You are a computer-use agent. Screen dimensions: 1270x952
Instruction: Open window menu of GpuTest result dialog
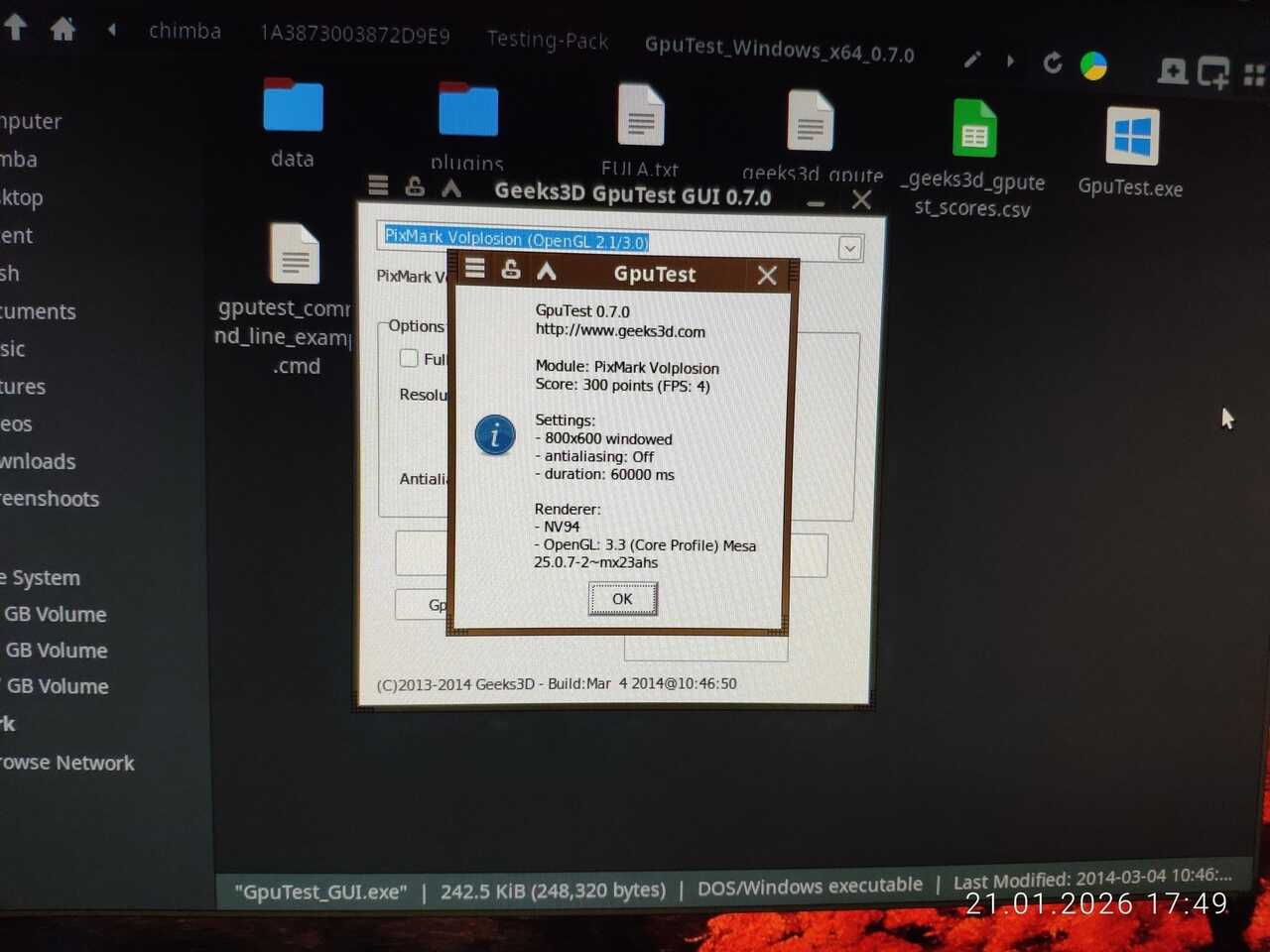click(475, 268)
